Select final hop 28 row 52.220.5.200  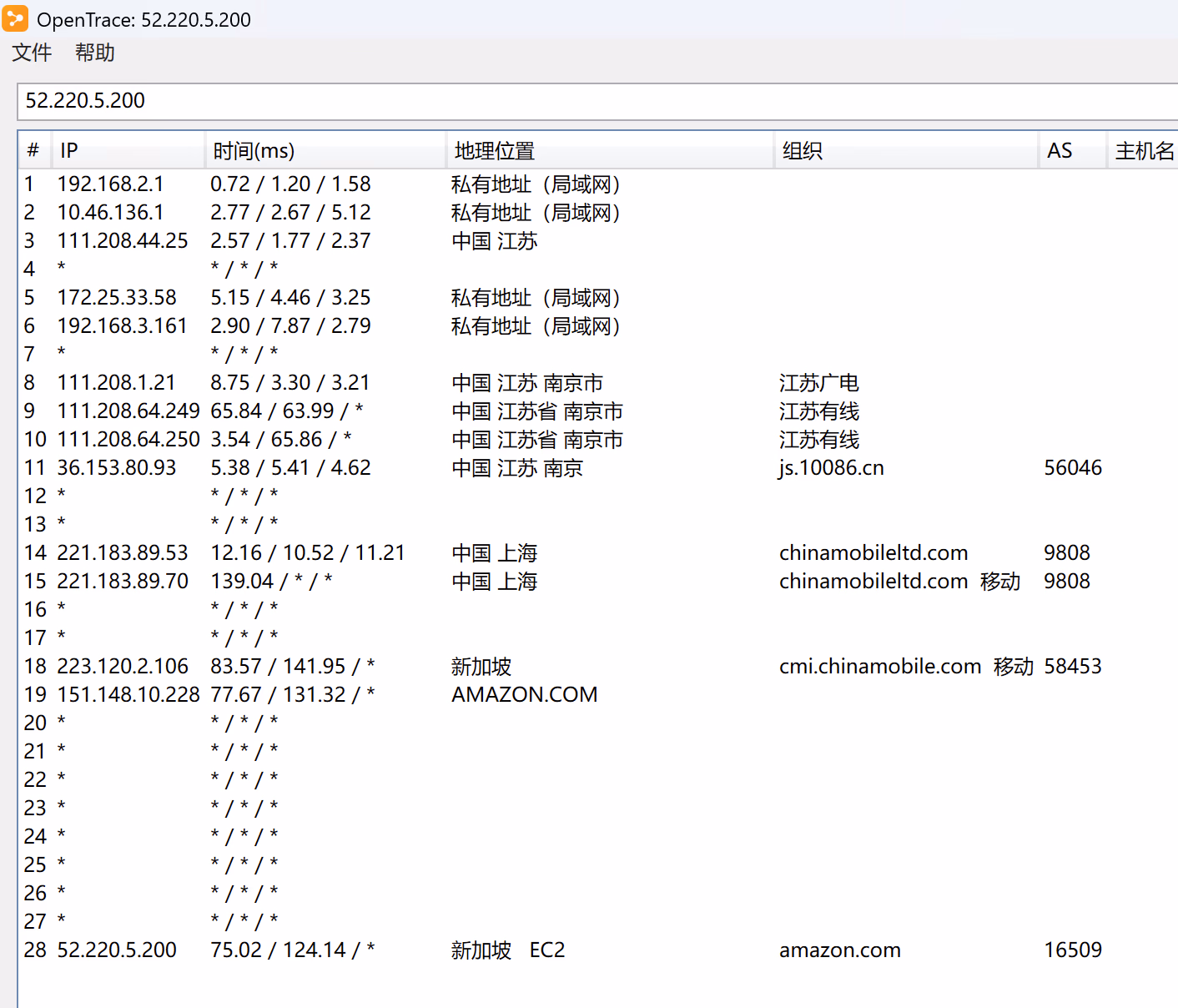116,950
